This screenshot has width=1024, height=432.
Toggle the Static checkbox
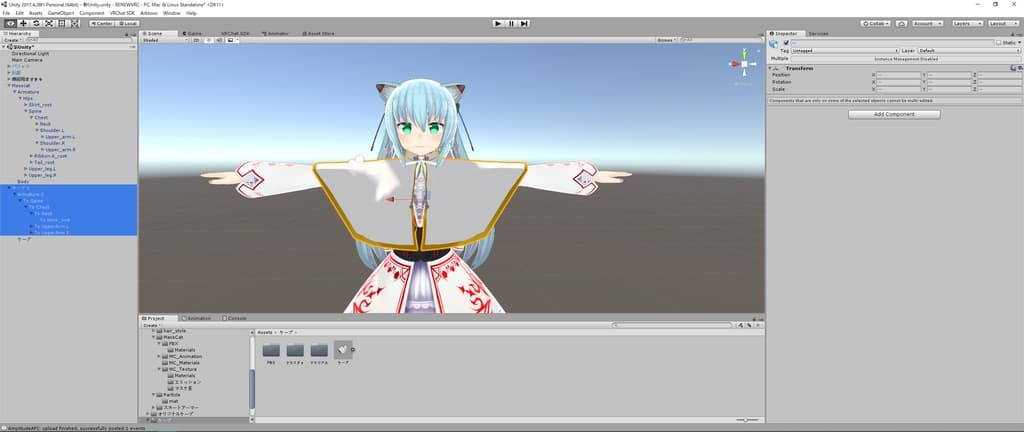[x=999, y=43]
